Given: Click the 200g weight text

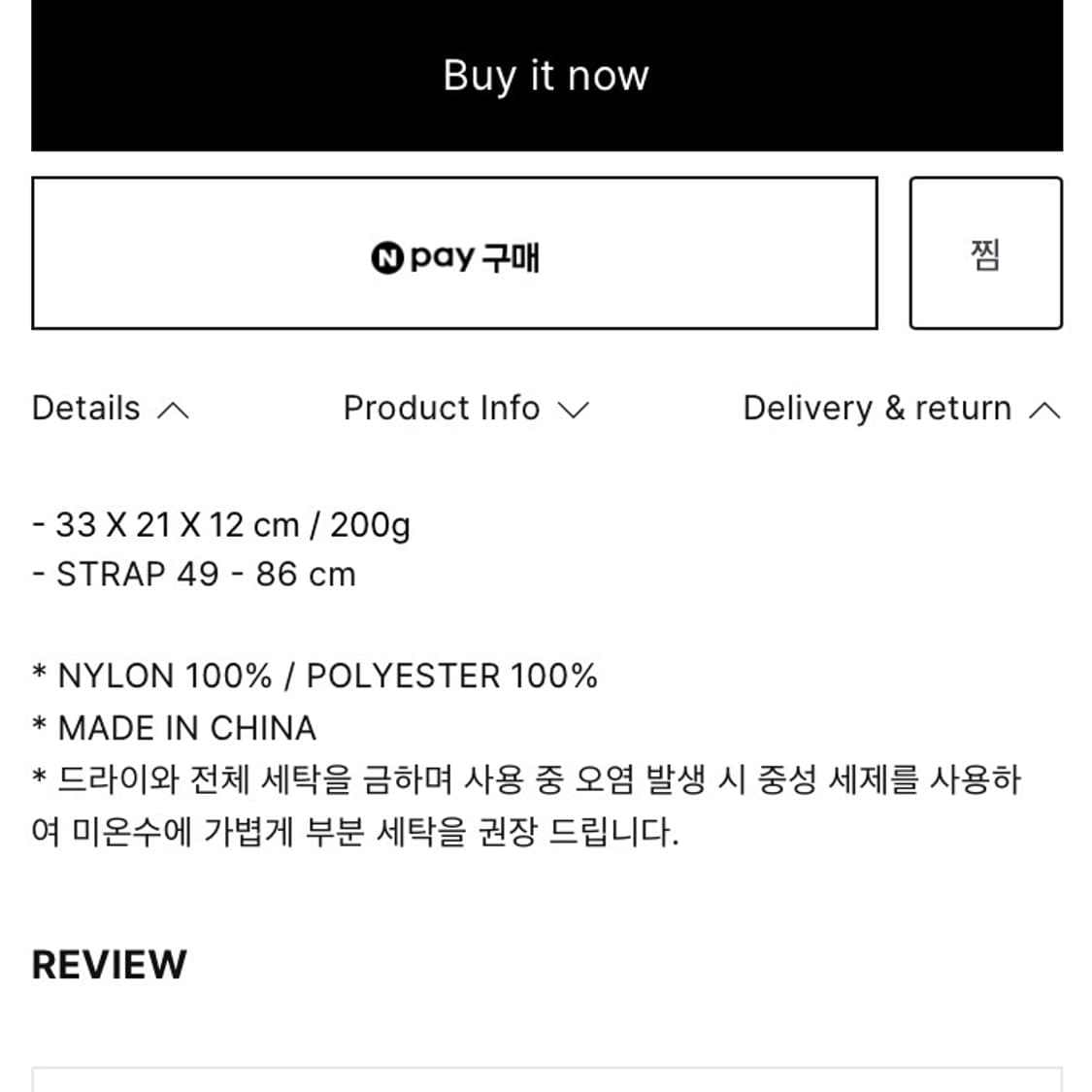Looking at the screenshot, I should click(x=370, y=525).
